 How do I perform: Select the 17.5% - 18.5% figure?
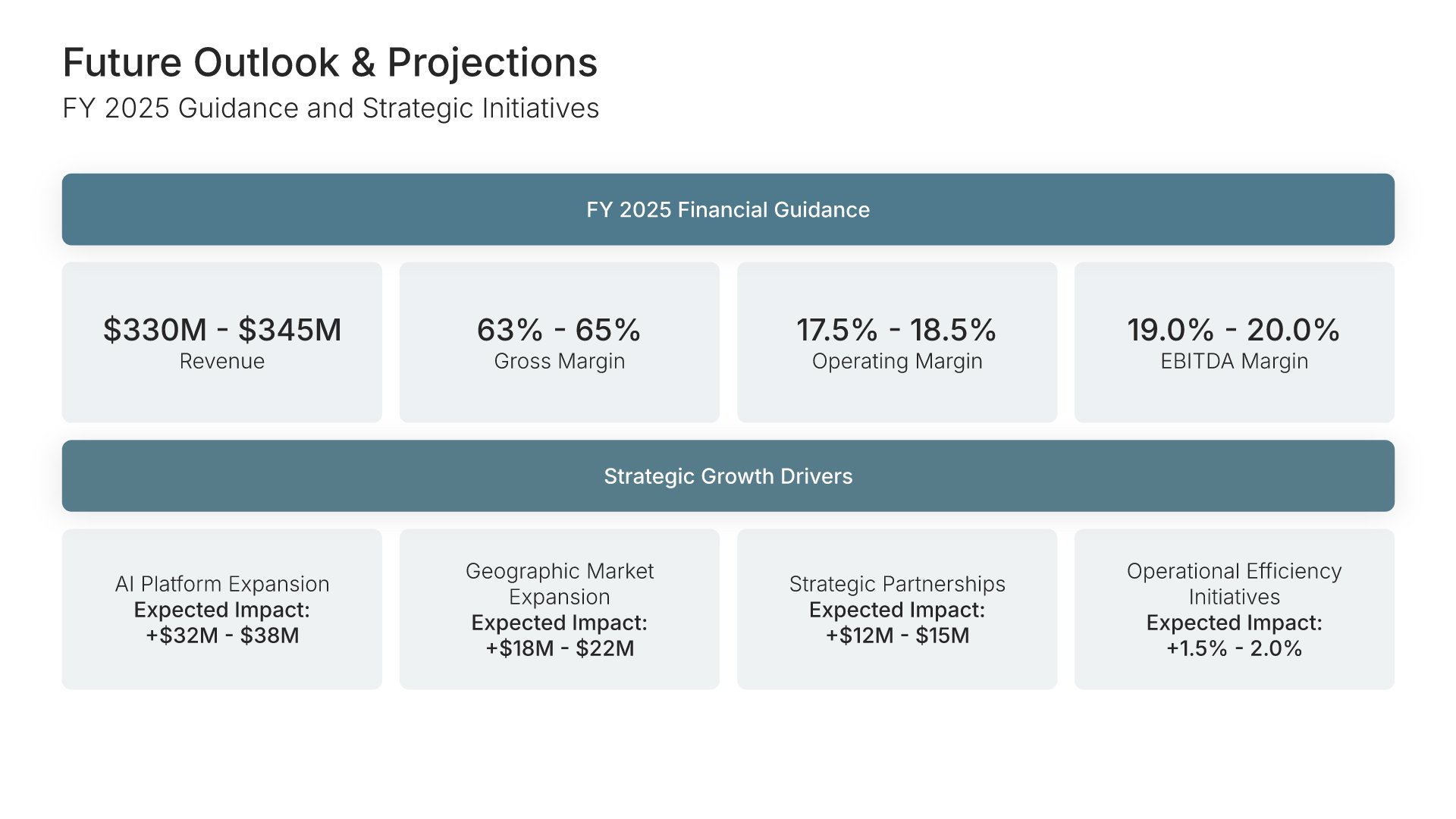pos(896,330)
